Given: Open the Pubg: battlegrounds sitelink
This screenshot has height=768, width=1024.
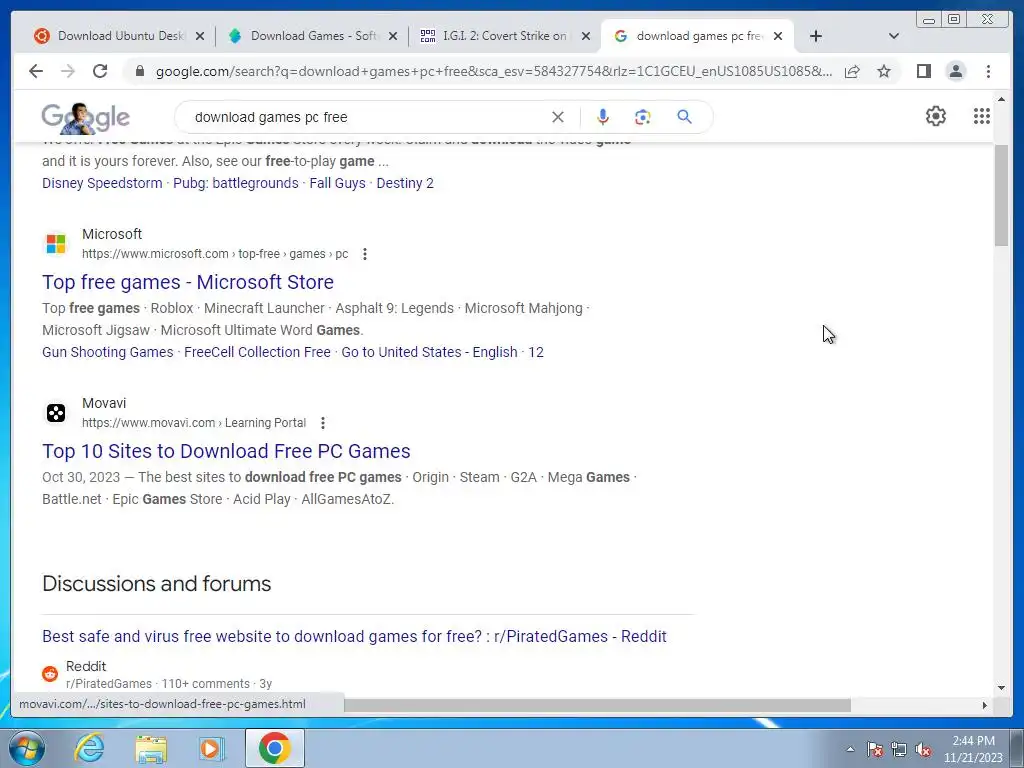Looking at the screenshot, I should (x=236, y=184).
